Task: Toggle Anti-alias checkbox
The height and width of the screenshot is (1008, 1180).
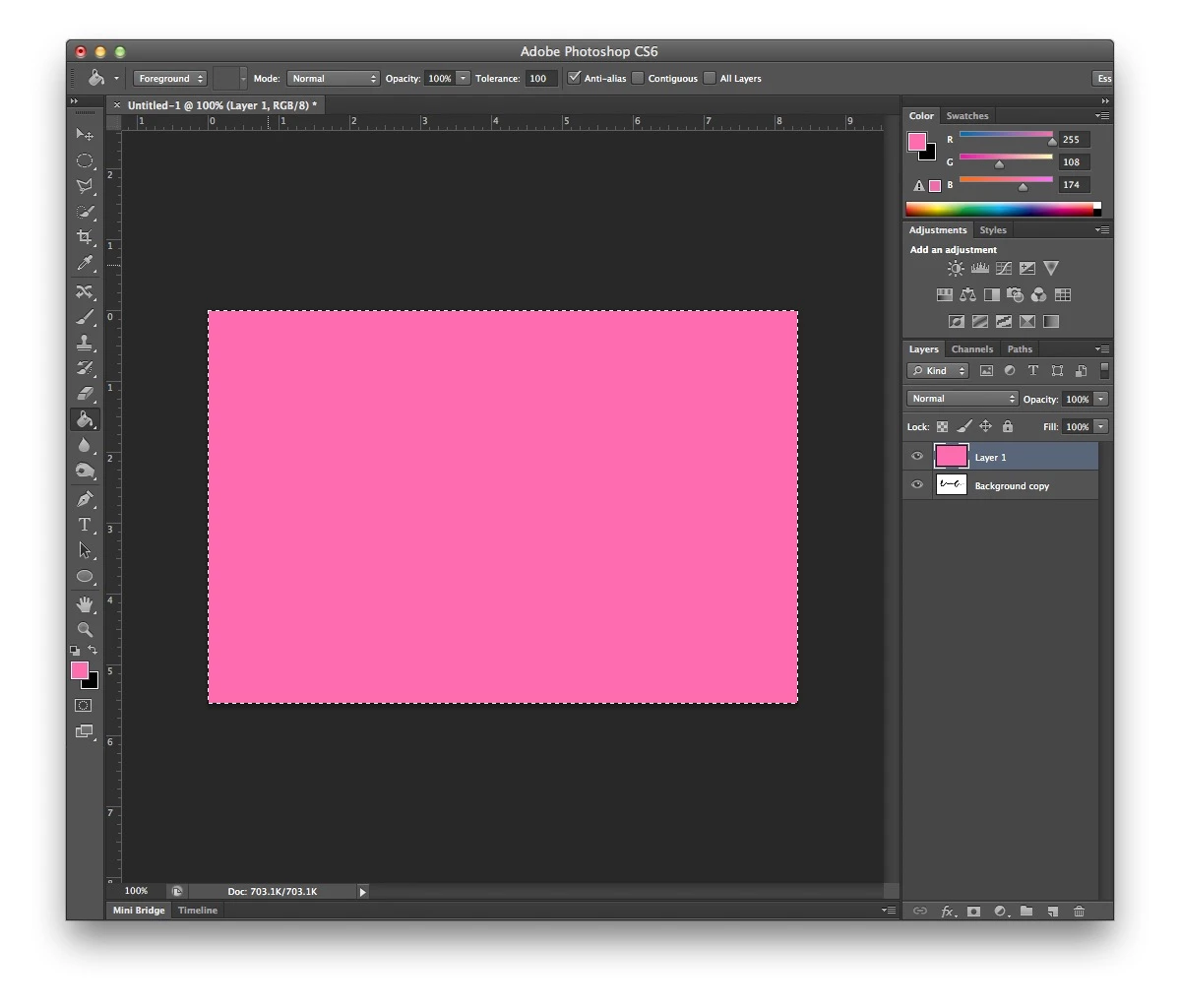Action: 574,78
